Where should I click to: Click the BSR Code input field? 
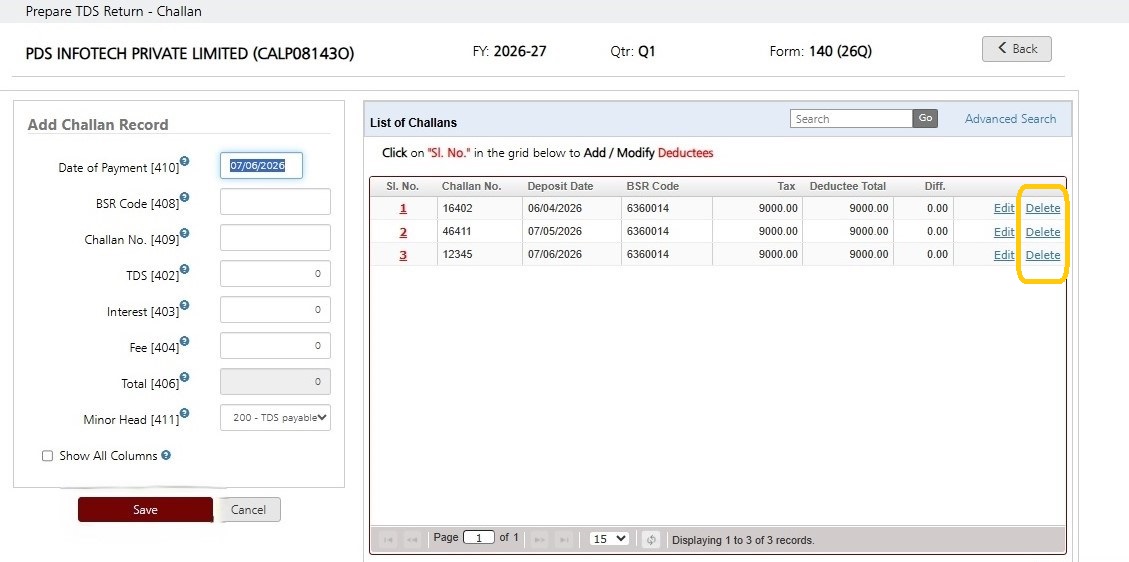[275, 201]
